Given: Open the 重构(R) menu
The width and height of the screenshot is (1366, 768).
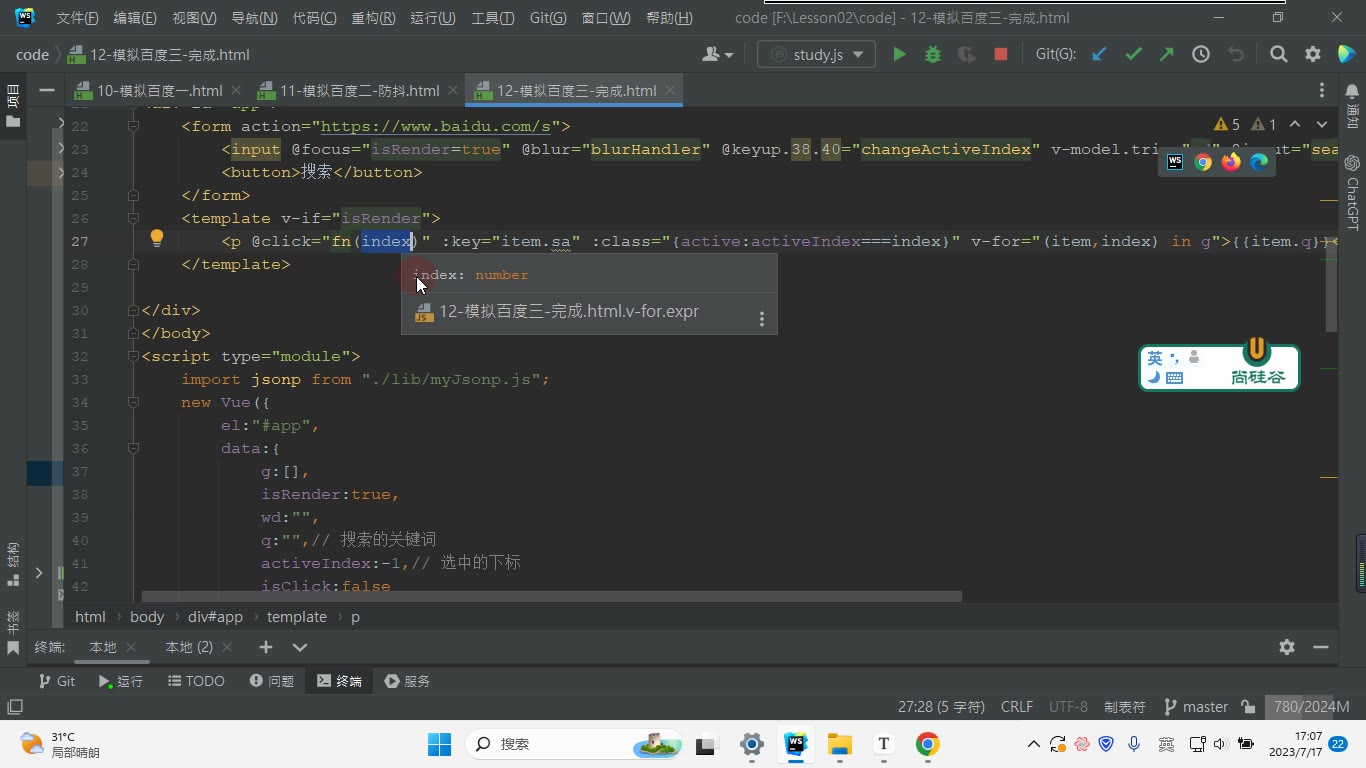Looking at the screenshot, I should point(373,18).
